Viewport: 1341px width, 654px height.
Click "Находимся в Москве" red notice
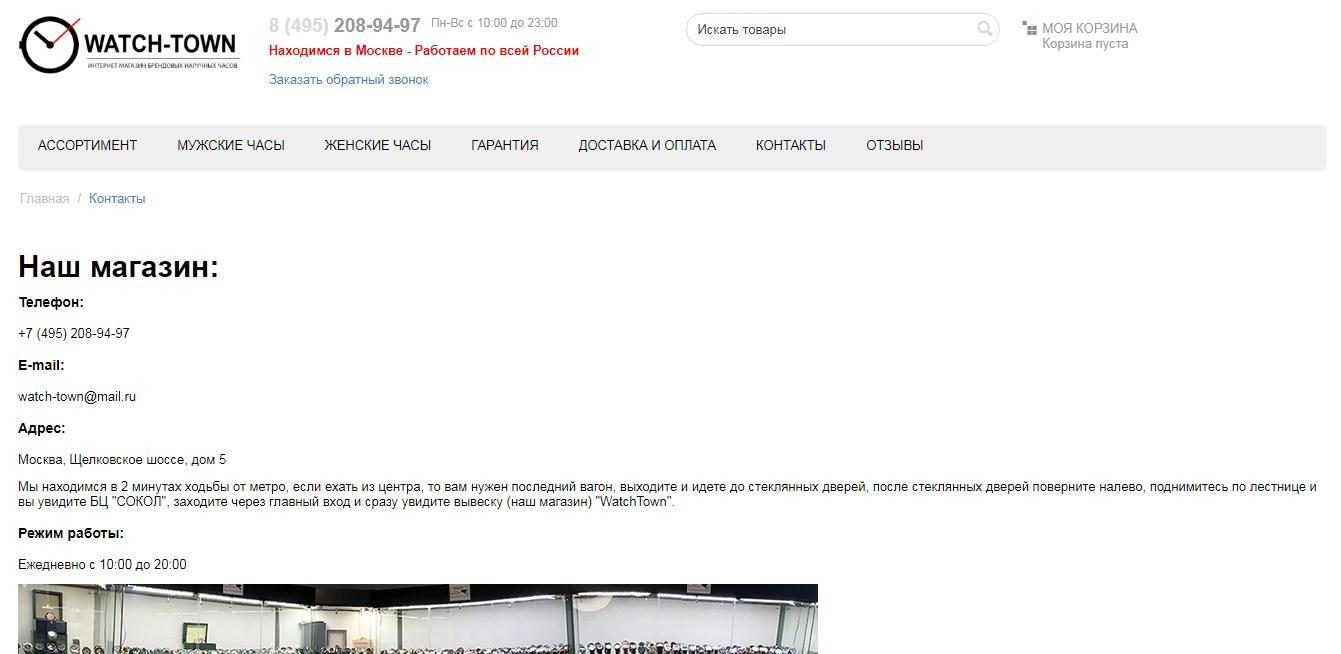(x=424, y=51)
